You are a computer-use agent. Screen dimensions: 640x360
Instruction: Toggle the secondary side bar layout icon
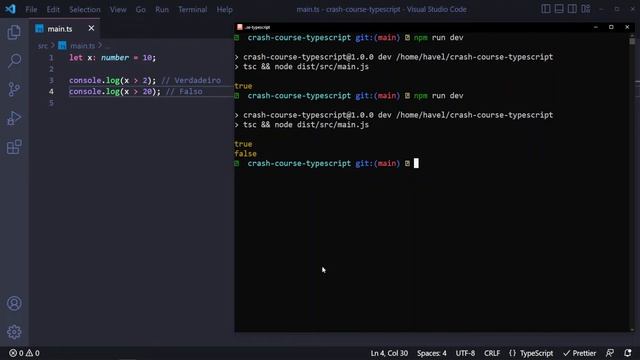[572, 9]
